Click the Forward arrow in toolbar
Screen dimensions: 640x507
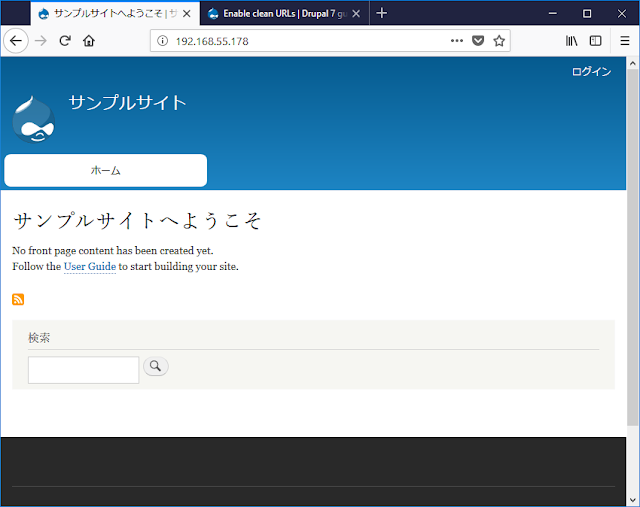point(40,41)
